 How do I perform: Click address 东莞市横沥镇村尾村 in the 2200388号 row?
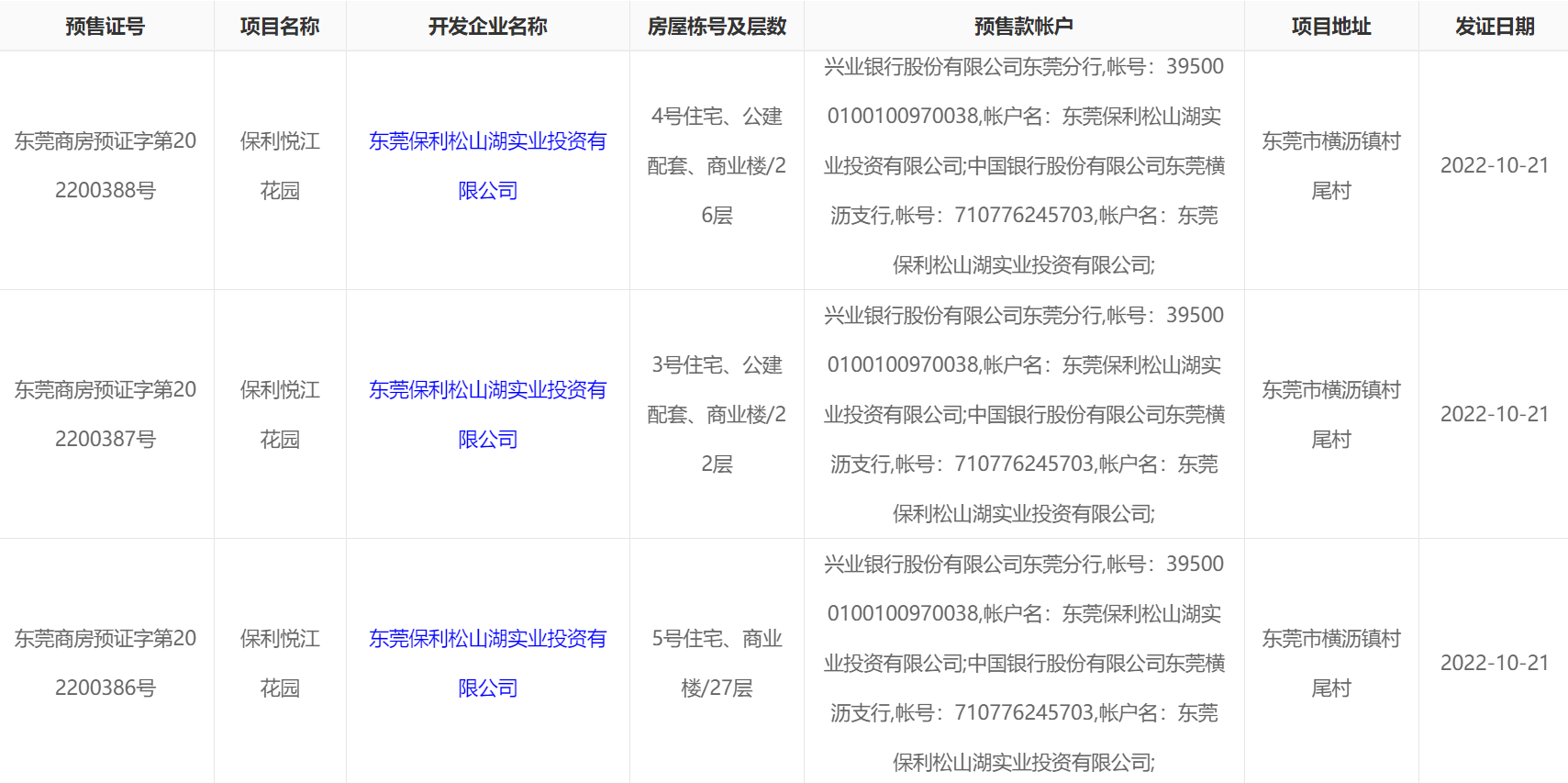(x=1331, y=166)
